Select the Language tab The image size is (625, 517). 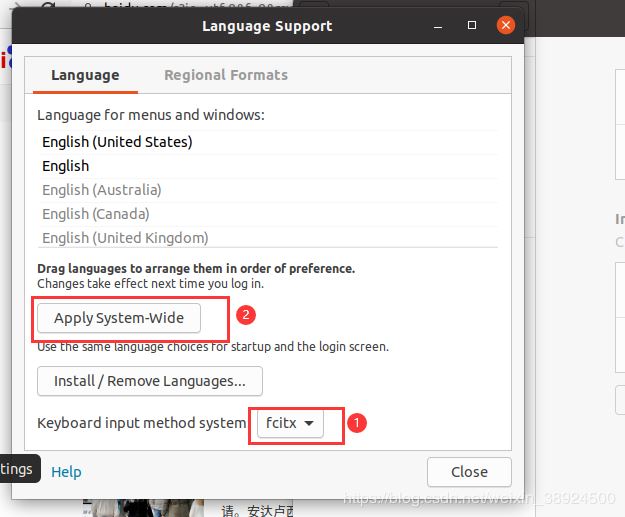click(85, 75)
